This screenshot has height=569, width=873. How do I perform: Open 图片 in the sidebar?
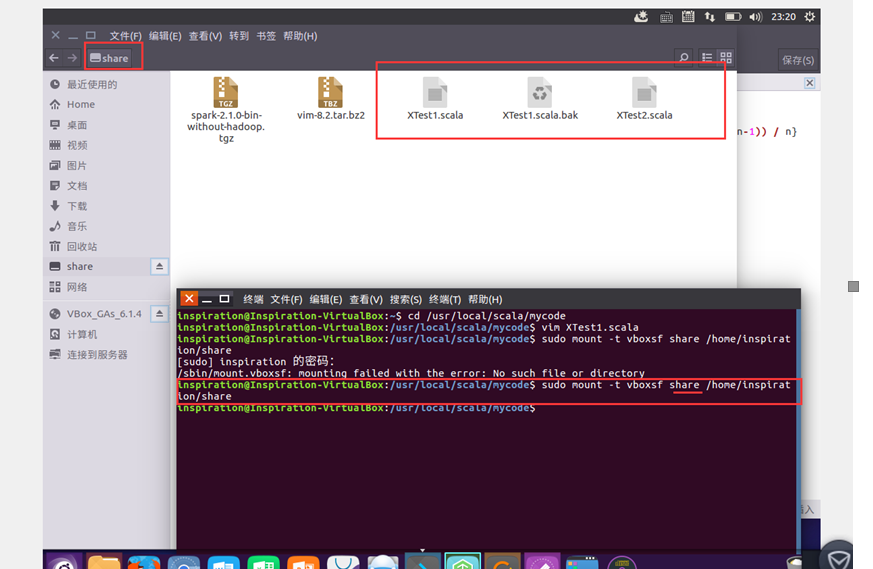point(106,165)
